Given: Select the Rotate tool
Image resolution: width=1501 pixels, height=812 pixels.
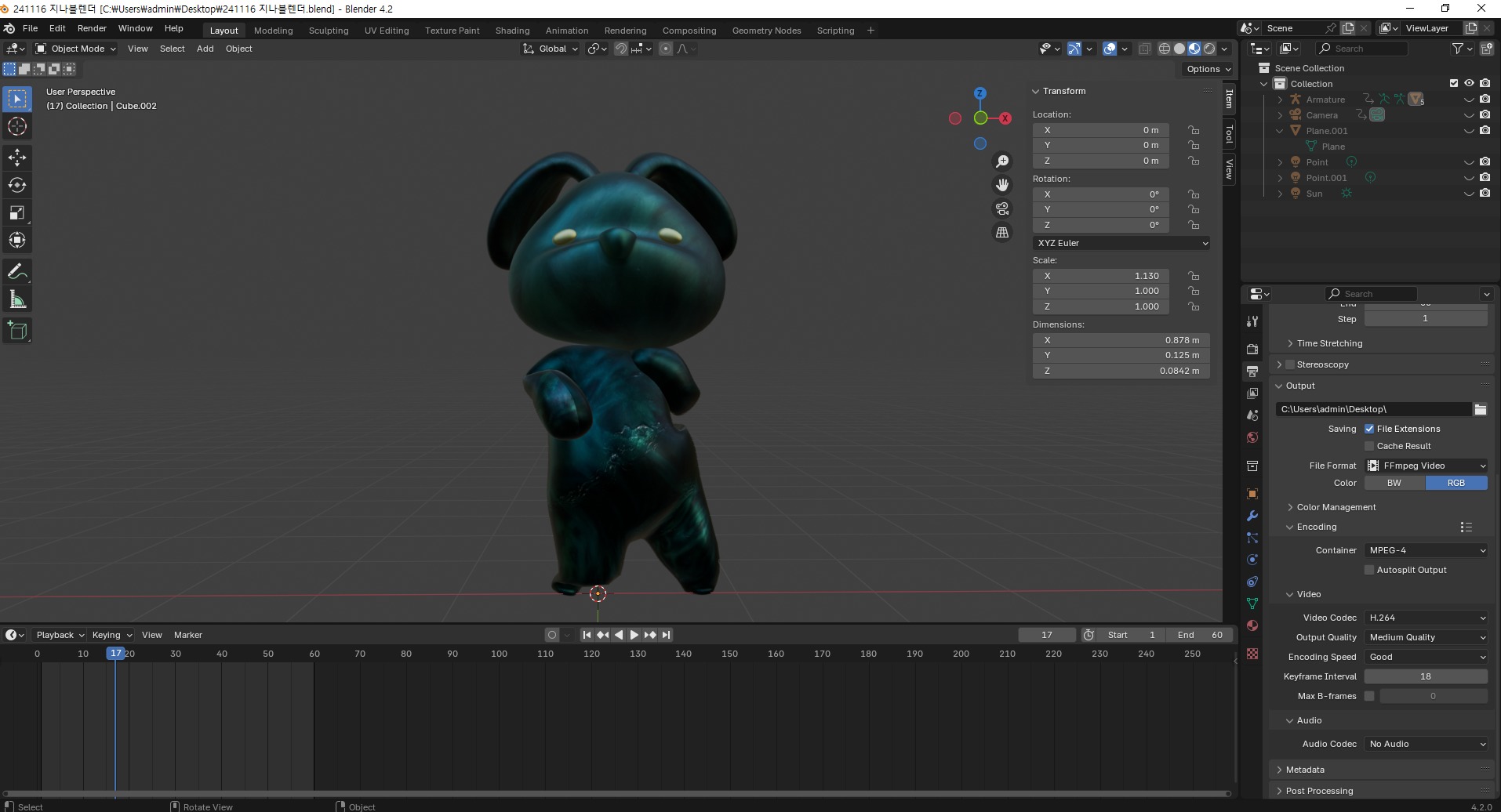Looking at the screenshot, I should 17,185.
